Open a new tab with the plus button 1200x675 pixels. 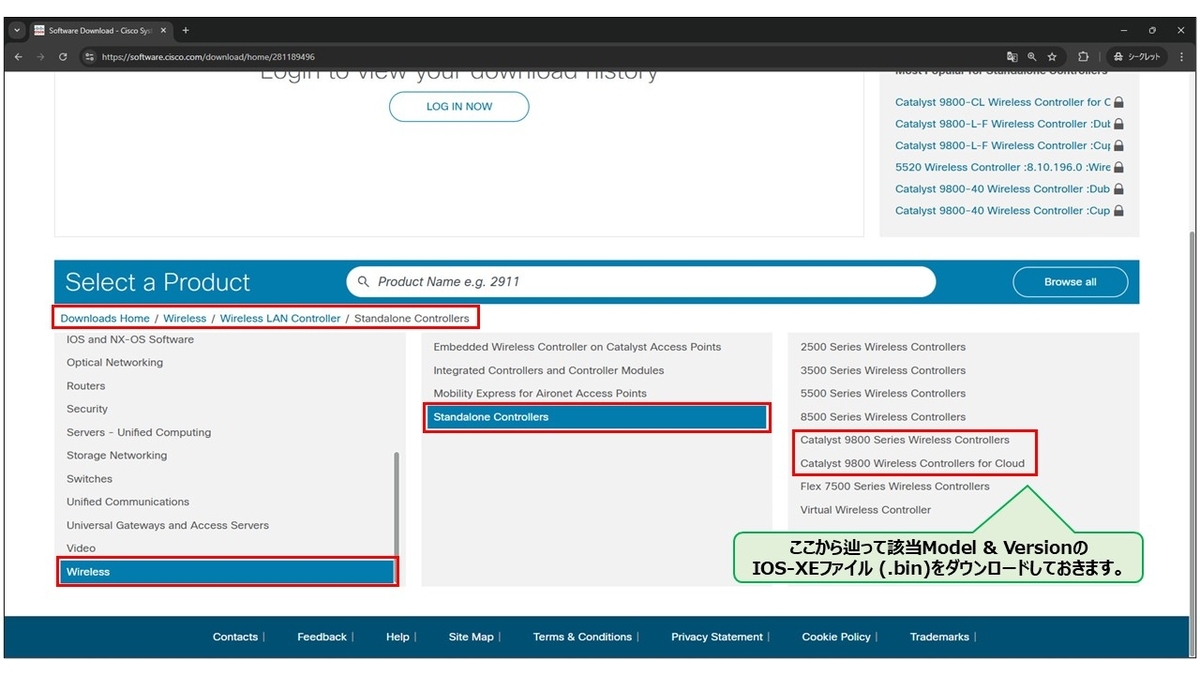[x=186, y=30]
